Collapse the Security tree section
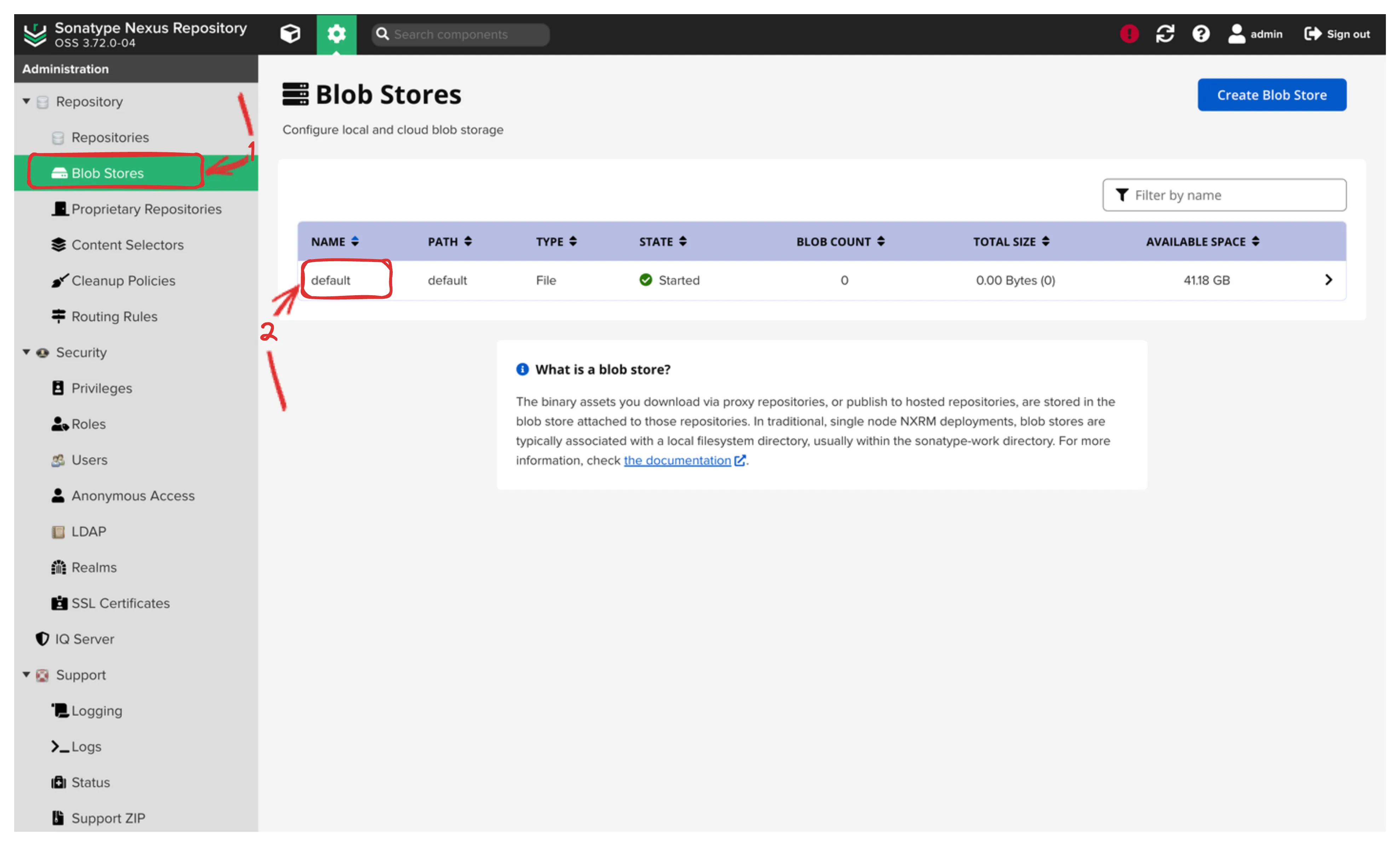 pos(26,352)
